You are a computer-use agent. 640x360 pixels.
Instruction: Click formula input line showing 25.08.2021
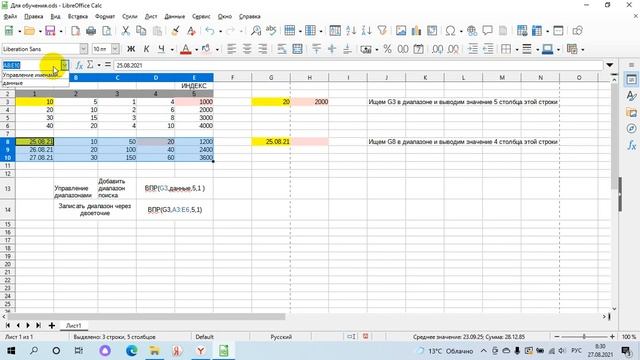coord(358,65)
